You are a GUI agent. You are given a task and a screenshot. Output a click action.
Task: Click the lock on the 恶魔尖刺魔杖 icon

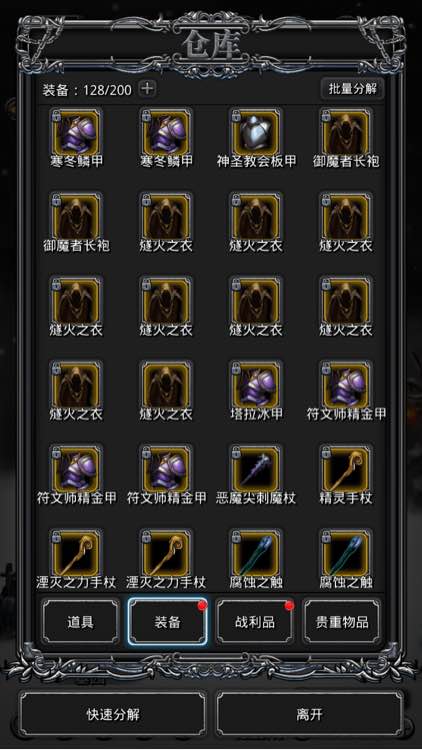pyautogui.click(x=236, y=452)
